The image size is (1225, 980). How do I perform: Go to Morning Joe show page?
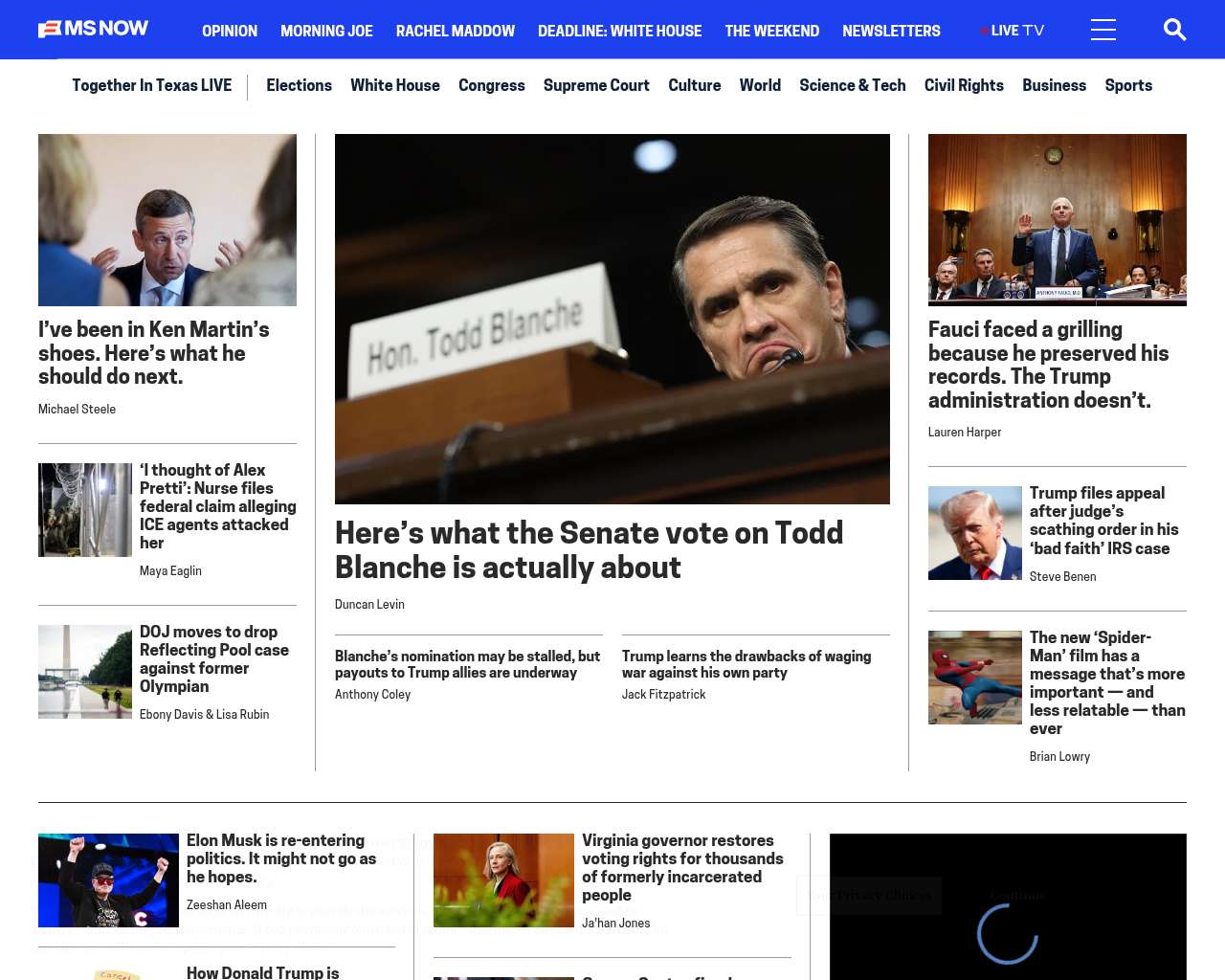326,31
